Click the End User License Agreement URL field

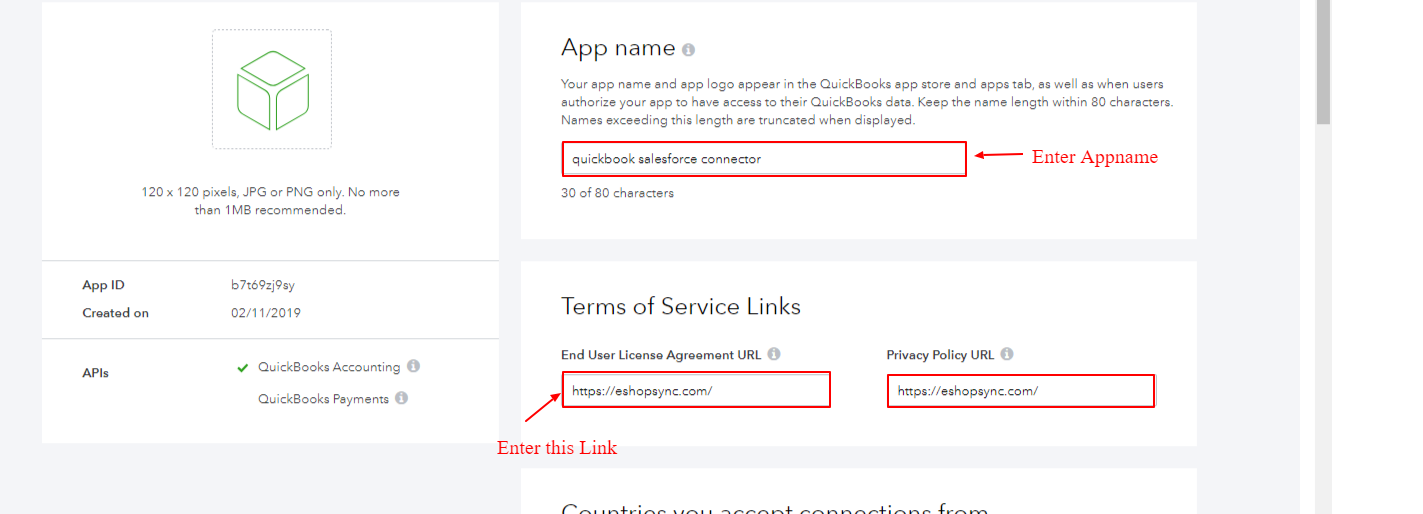pos(695,391)
